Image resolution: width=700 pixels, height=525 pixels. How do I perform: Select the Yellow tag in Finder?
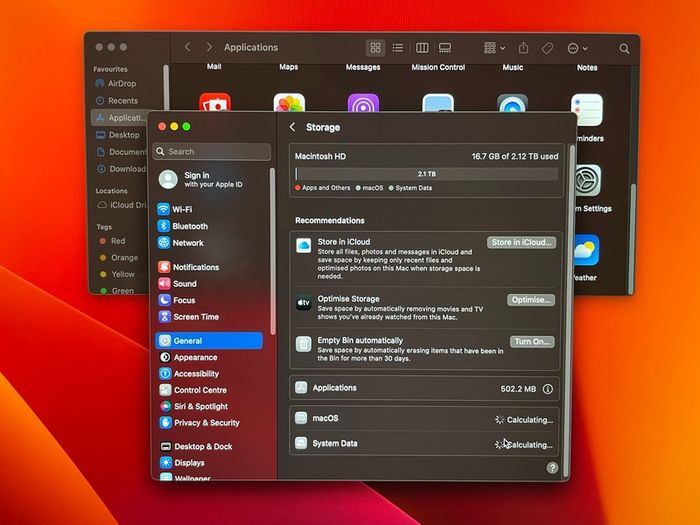(117, 274)
